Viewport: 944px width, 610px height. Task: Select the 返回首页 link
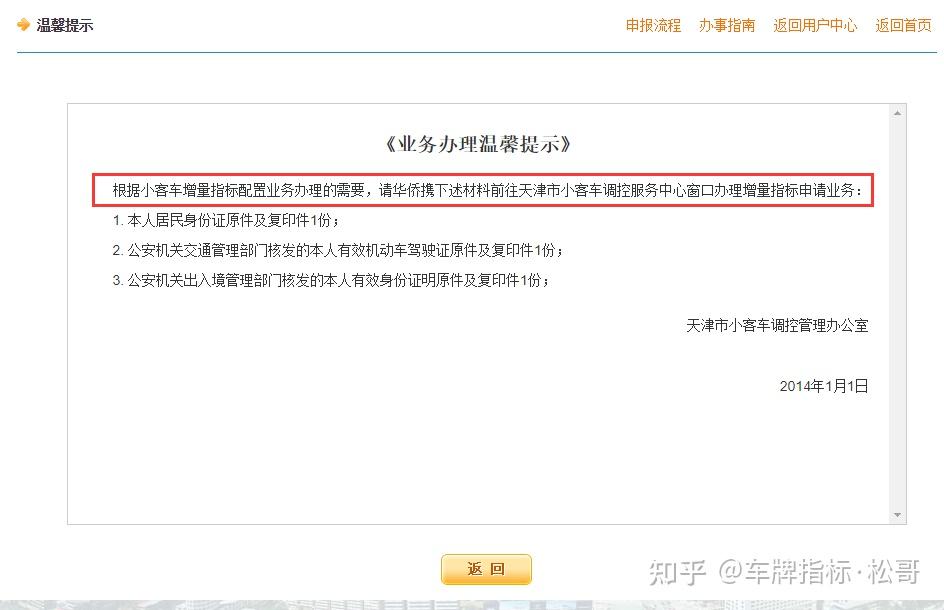(x=903, y=25)
